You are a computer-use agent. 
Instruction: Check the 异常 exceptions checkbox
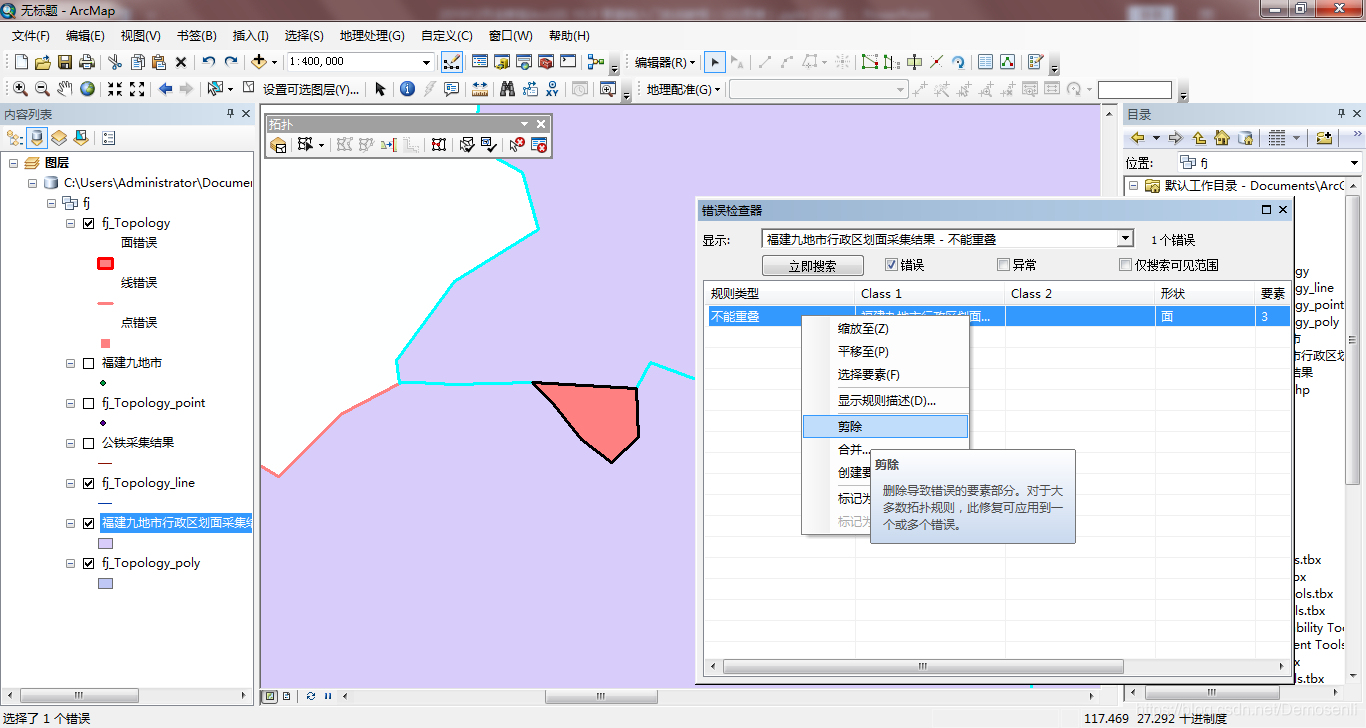coord(1003,265)
